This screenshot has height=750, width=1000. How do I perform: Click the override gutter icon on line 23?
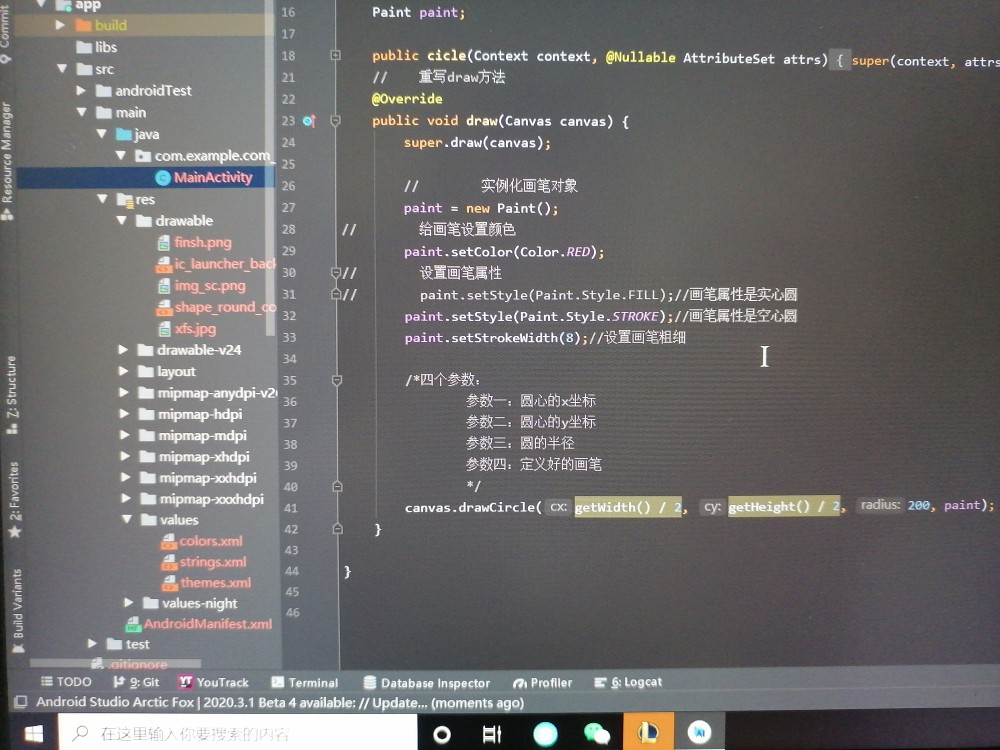(x=309, y=121)
